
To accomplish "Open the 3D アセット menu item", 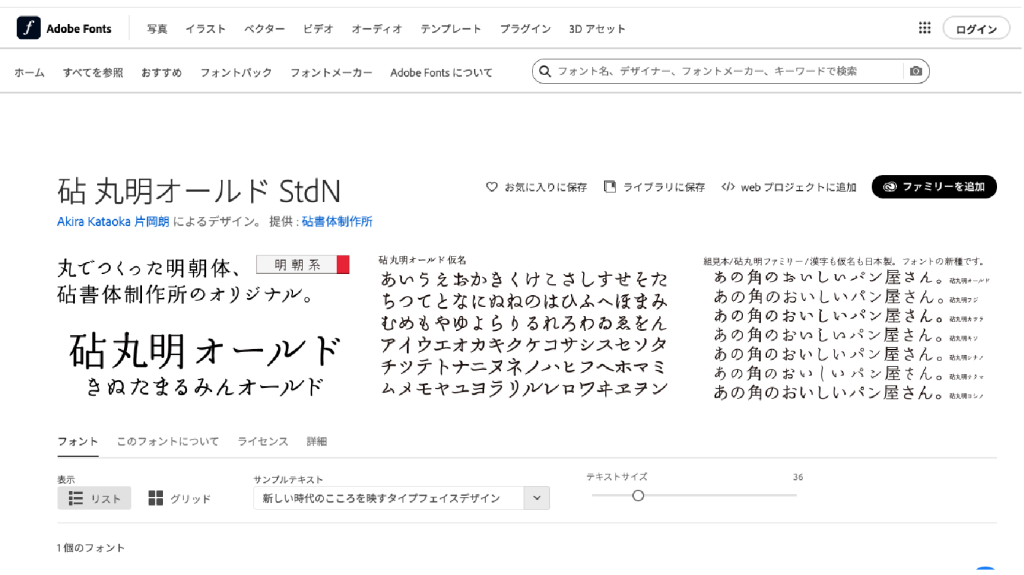I will pos(597,29).
